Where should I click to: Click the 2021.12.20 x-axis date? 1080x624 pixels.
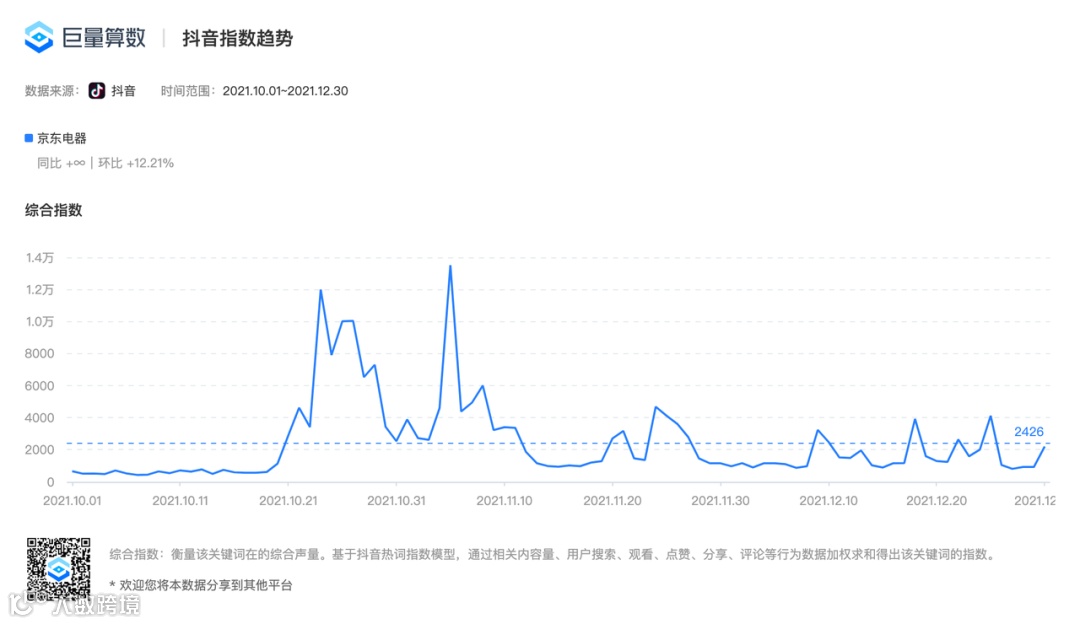[936, 501]
